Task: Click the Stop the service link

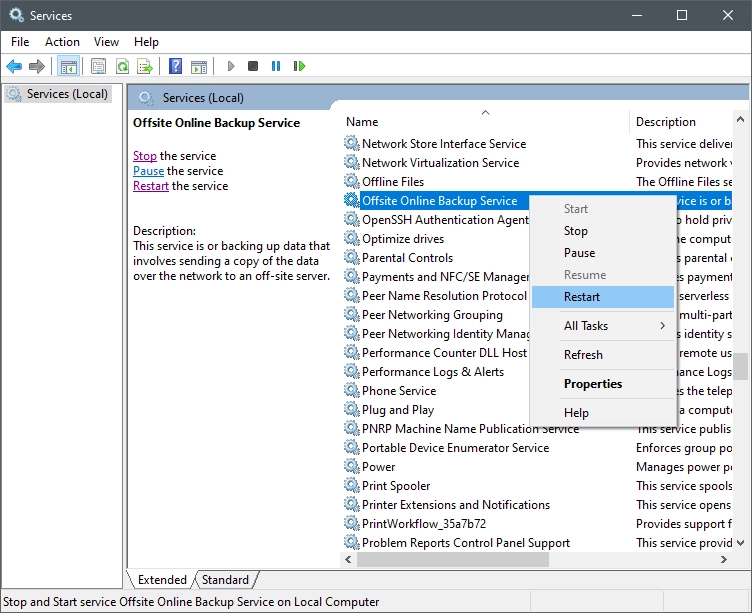Action: [145, 156]
